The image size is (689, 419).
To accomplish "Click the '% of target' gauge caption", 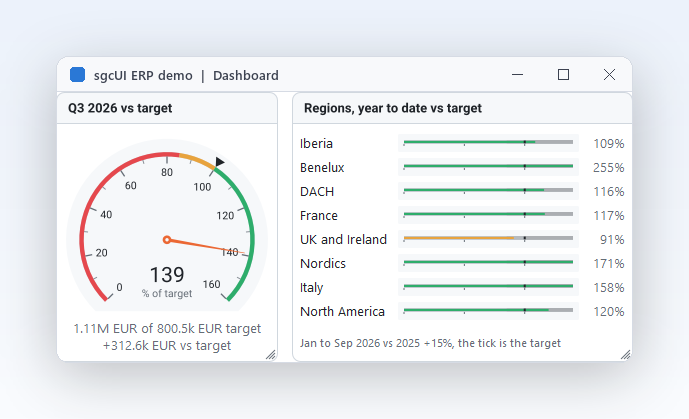I will tap(167, 293).
